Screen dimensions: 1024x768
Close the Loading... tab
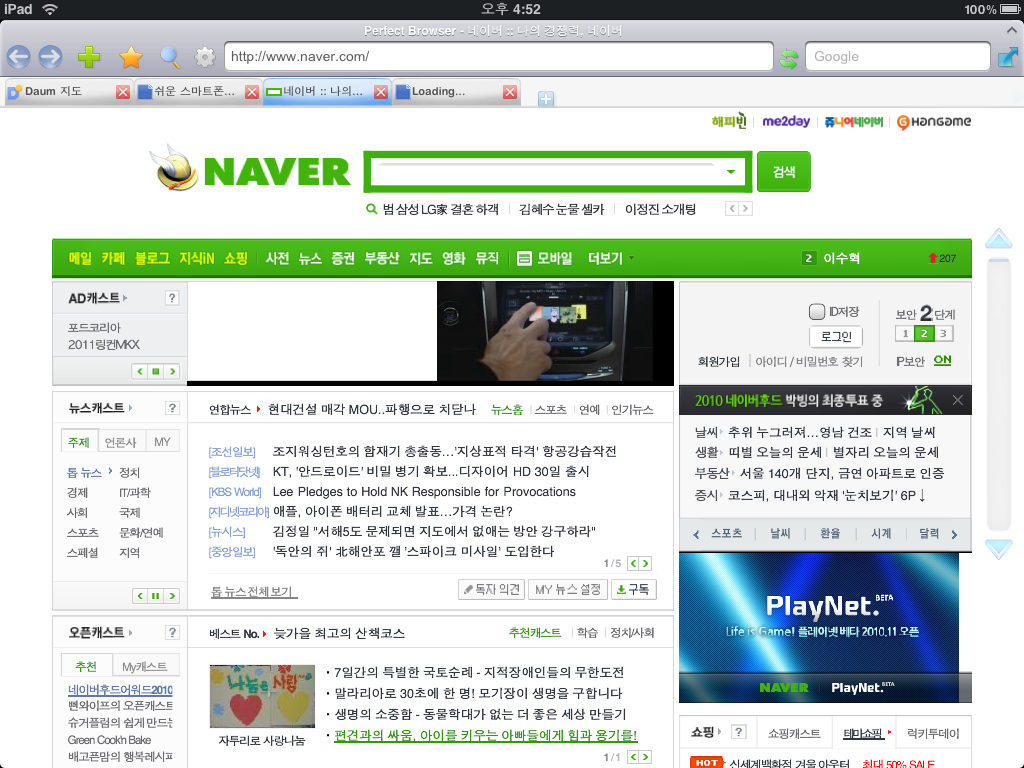coord(511,92)
